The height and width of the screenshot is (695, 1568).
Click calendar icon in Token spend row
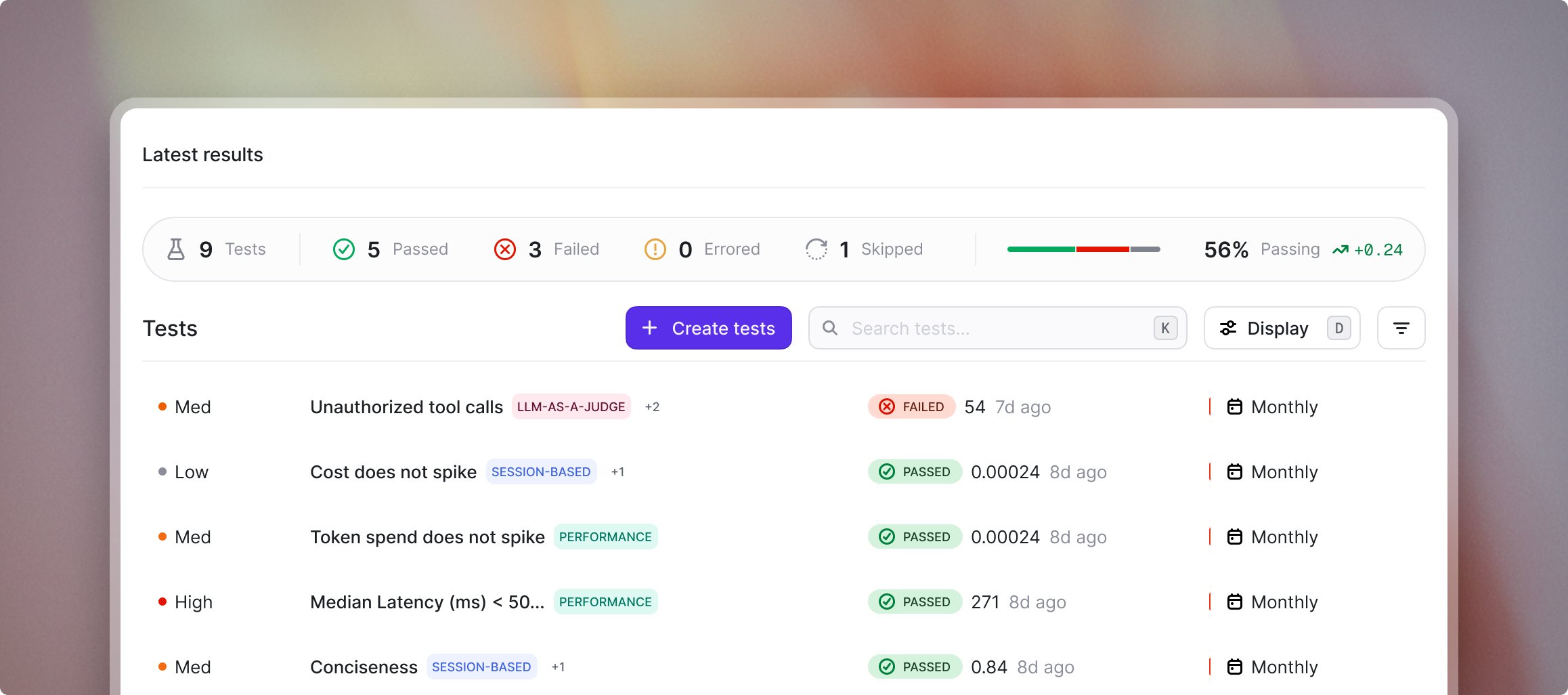(1235, 536)
